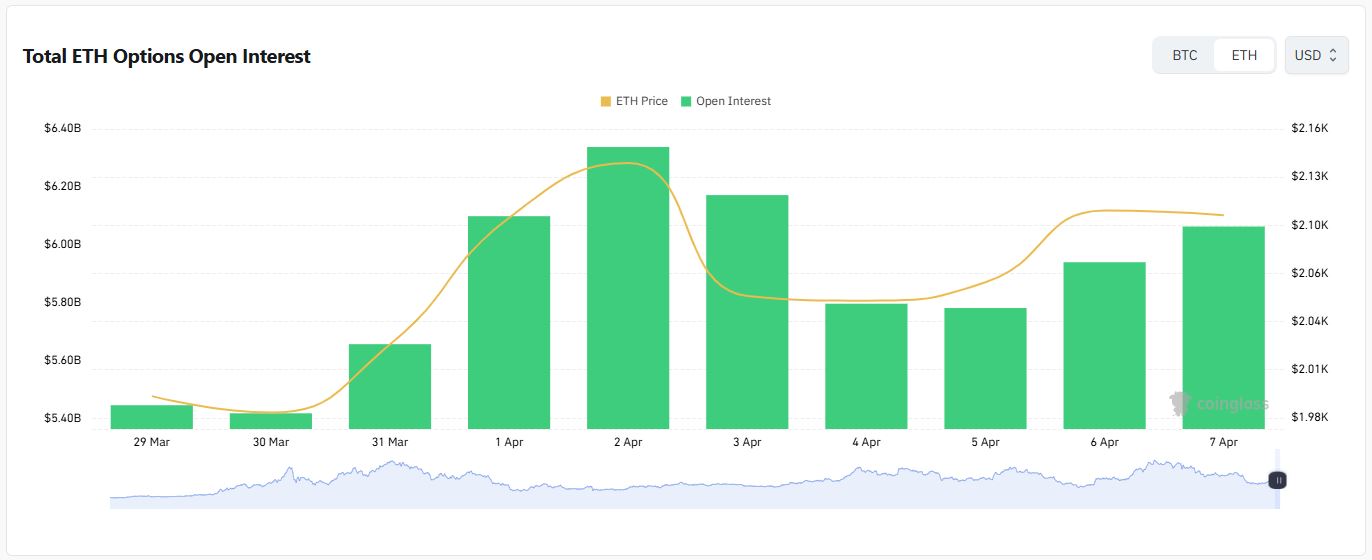Viewport: 1372px width, 560px height.
Task: Toggle the ETH Price legend label
Action: tap(641, 101)
